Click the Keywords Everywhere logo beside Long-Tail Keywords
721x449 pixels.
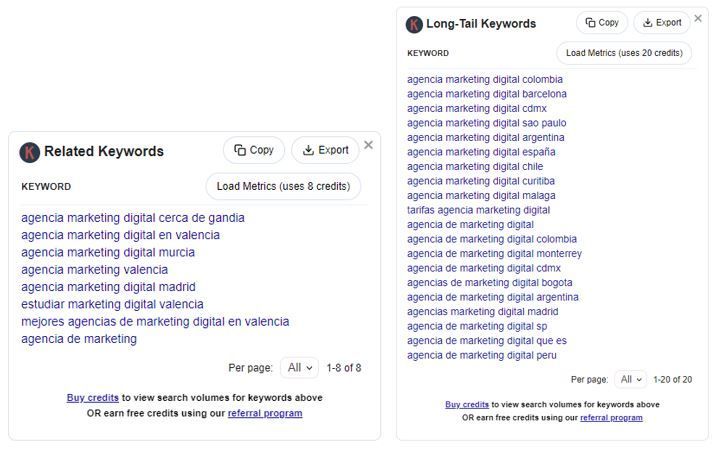tap(414, 24)
